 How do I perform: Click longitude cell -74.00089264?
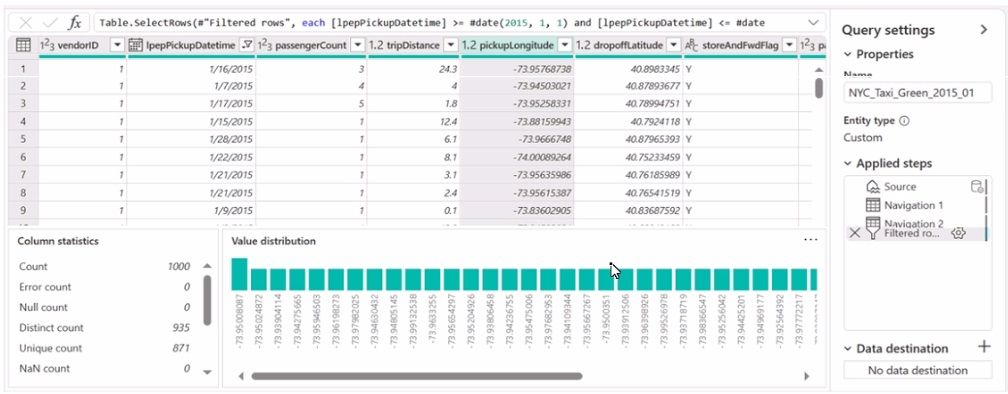click(517, 157)
